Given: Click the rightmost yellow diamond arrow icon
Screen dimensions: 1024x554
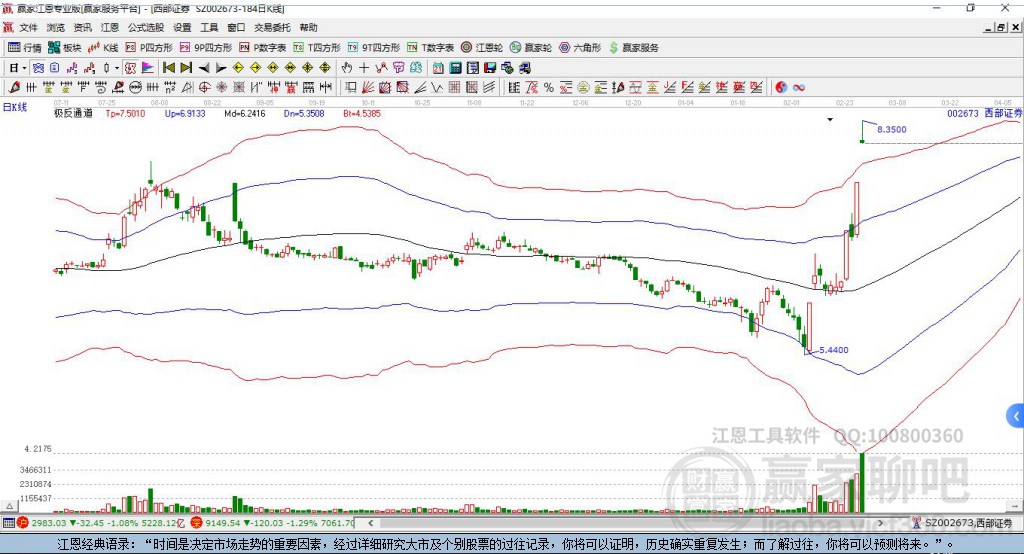Looking at the screenshot, I should [325, 68].
